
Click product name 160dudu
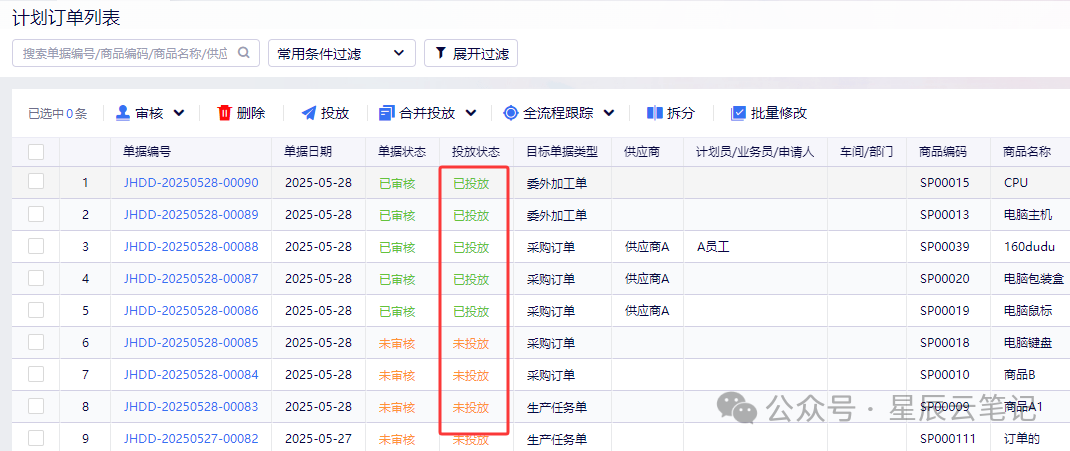pyautogui.click(x=1030, y=247)
